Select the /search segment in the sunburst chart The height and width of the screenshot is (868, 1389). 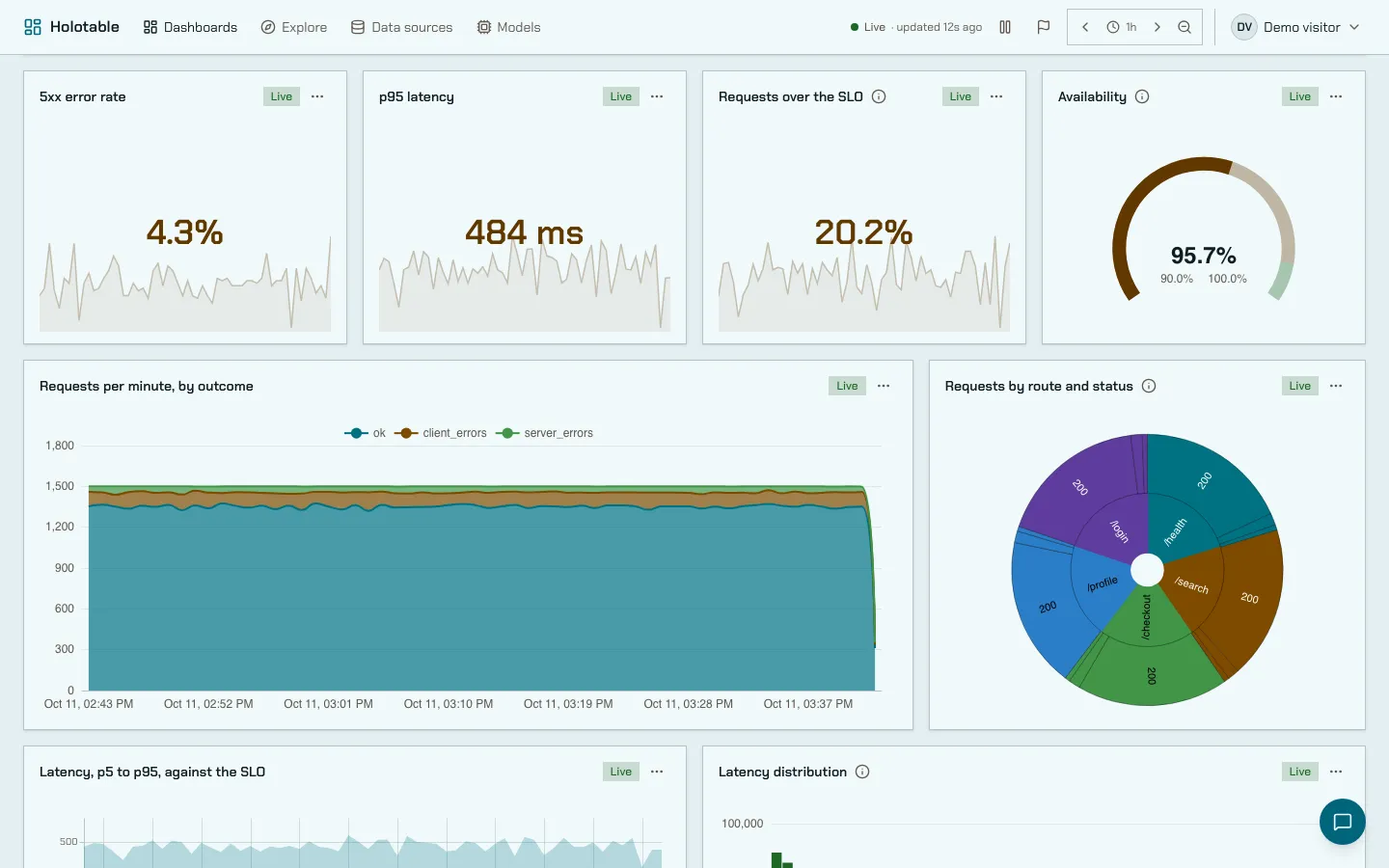pyautogui.click(x=1193, y=584)
